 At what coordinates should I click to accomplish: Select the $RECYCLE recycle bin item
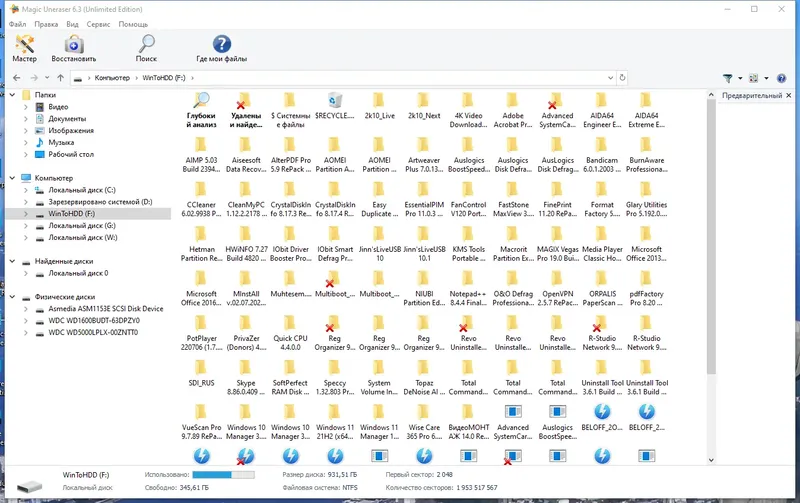point(335,106)
